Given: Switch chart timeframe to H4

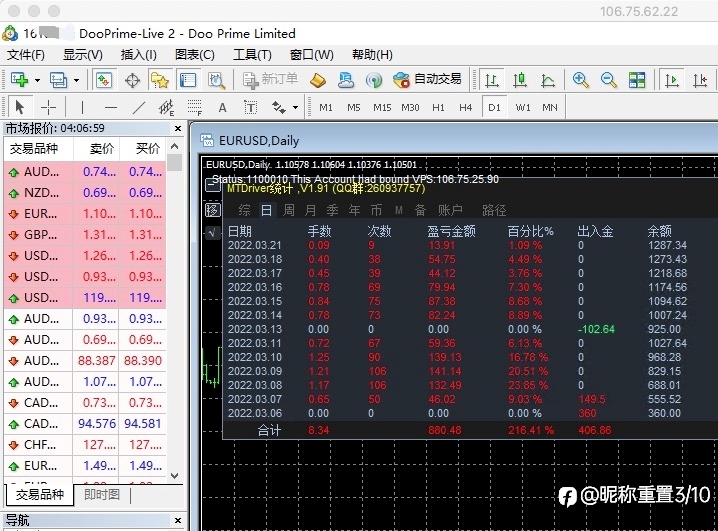Looking at the screenshot, I should [465, 108].
